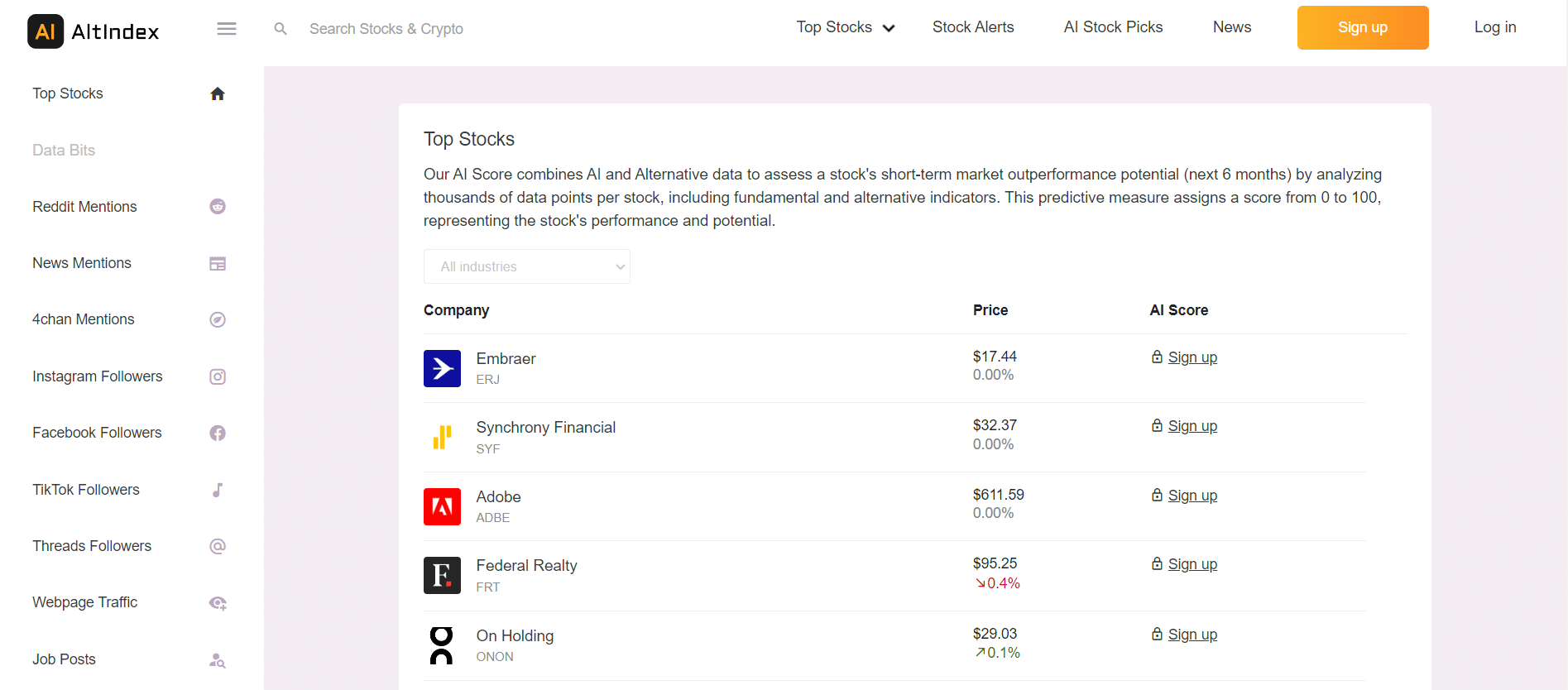The height and width of the screenshot is (690, 1568).
Task: Expand the Top Stocks dropdown in header
Action: (x=845, y=27)
